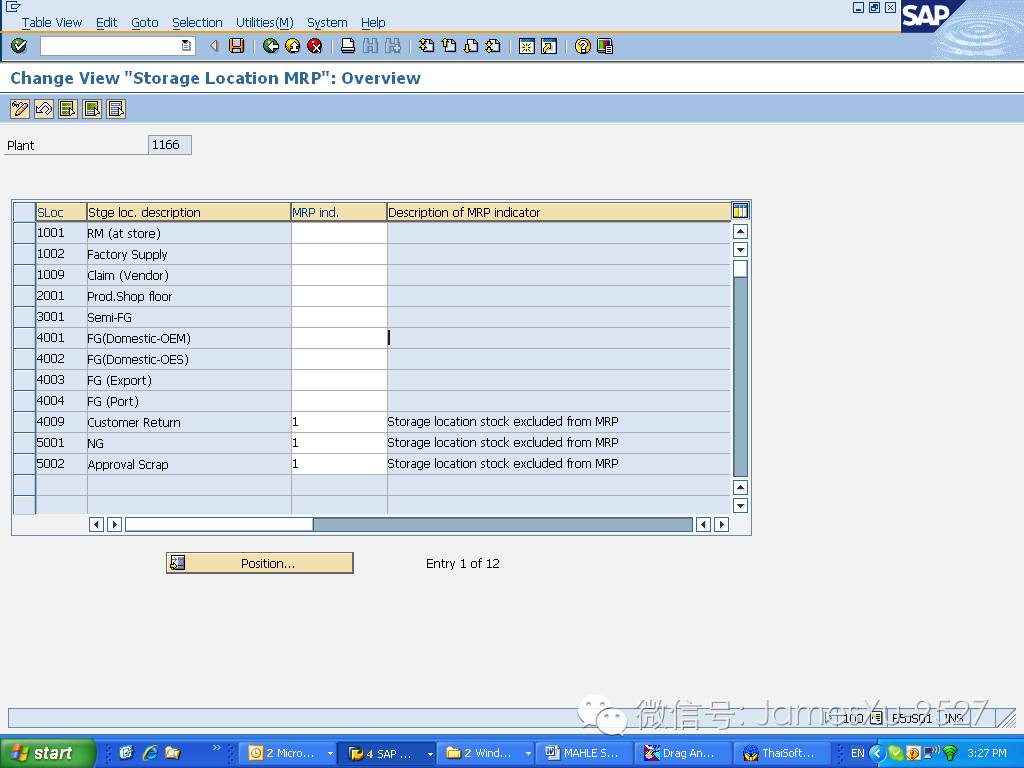Viewport: 1024px width, 768px height.
Task: Click the Create New Session icon
Action: point(526,46)
